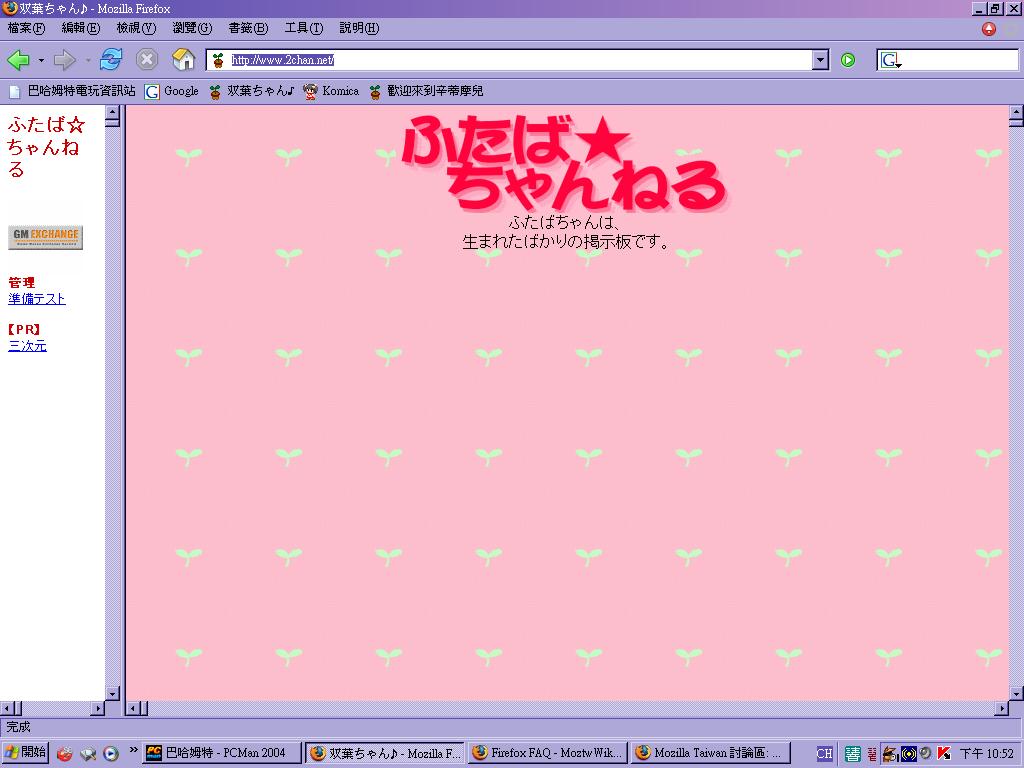Open Google search engine icon in search box
Viewport: 1024px width, 768px height.
pyautogui.click(x=890, y=61)
